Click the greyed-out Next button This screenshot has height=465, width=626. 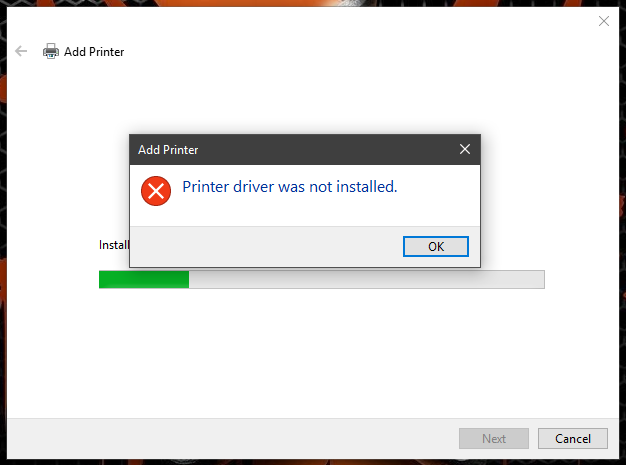click(494, 438)
